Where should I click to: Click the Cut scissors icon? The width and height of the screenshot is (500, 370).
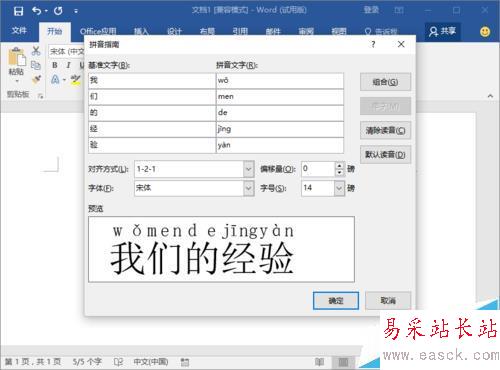pyautogui.click(x=36, y=51)
